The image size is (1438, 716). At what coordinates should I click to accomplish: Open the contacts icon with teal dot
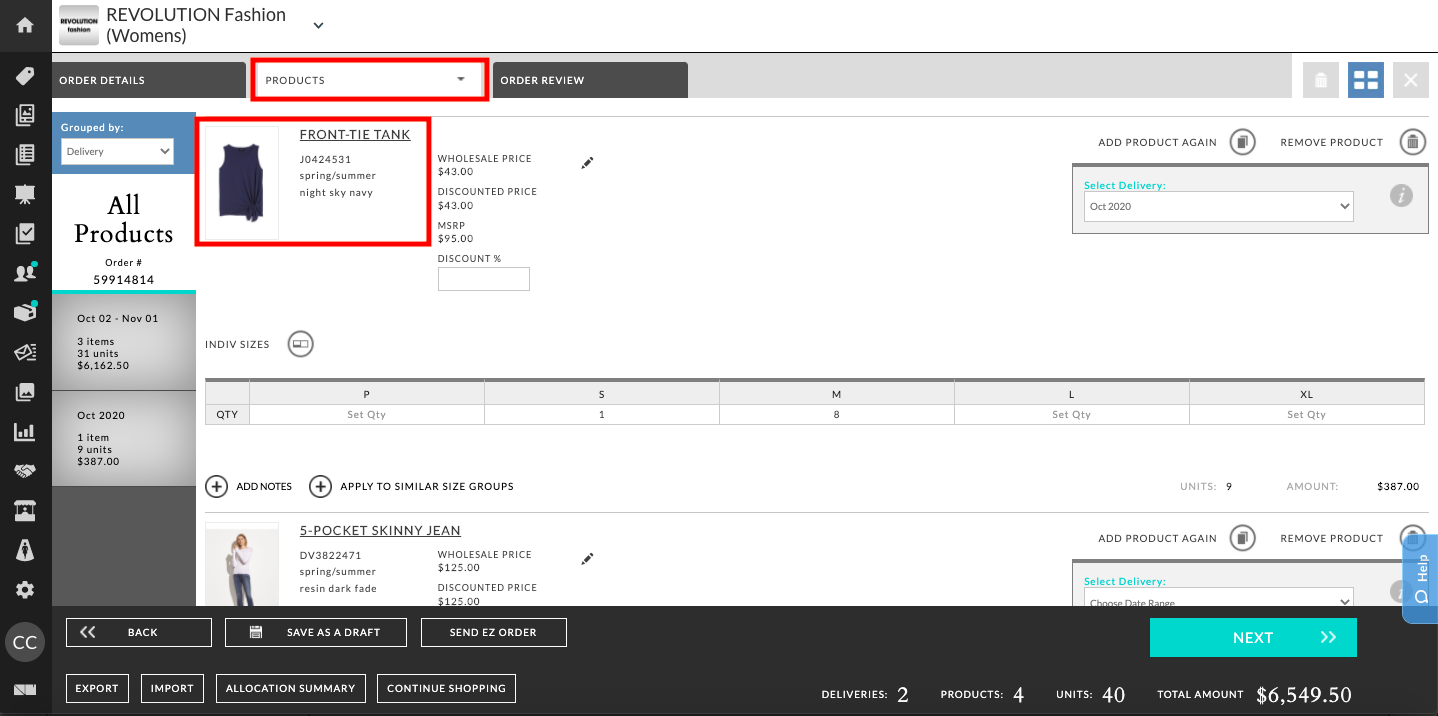[x=25, y=273]
